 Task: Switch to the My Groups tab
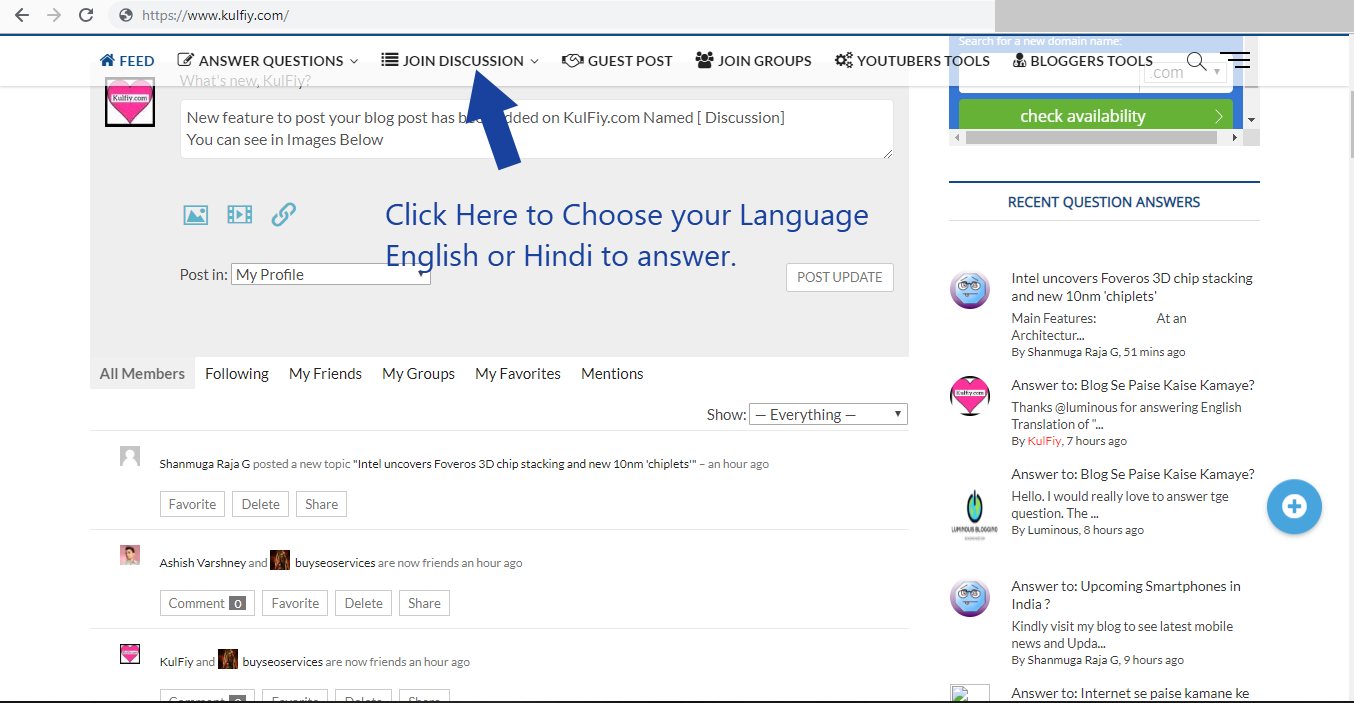pos(418,374)
